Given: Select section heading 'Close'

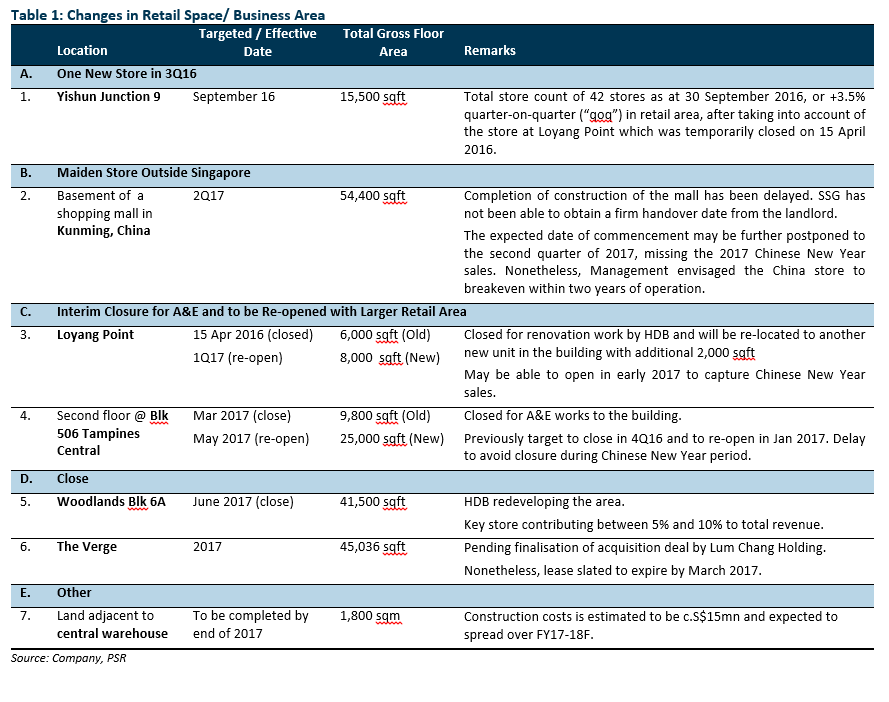Looking at the screenshot, I should tap(73, 479).
